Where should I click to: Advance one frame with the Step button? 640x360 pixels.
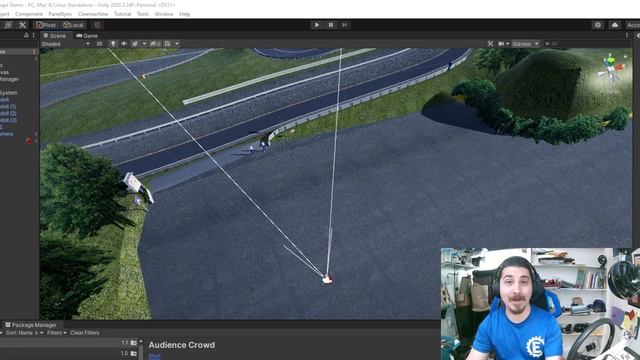point(345,25)
